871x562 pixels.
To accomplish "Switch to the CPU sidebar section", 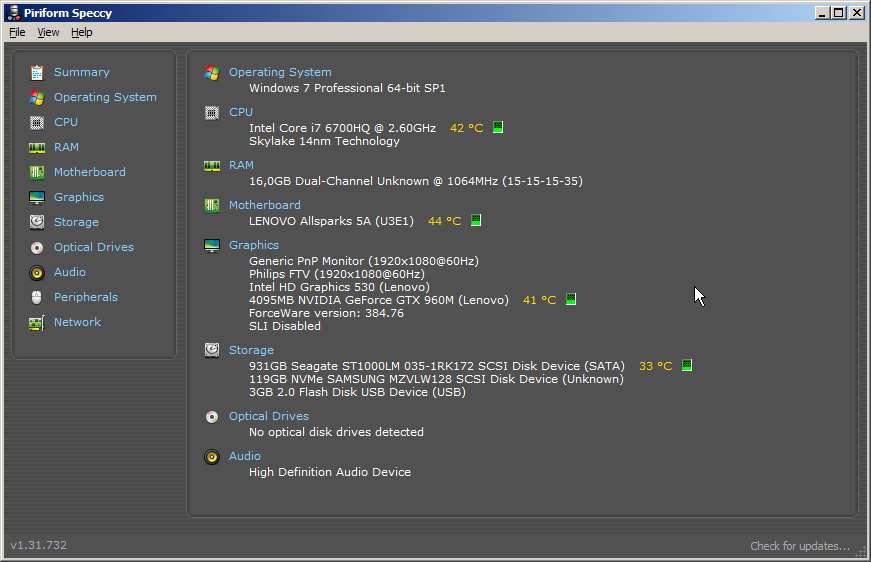I will tap(66, 122).
